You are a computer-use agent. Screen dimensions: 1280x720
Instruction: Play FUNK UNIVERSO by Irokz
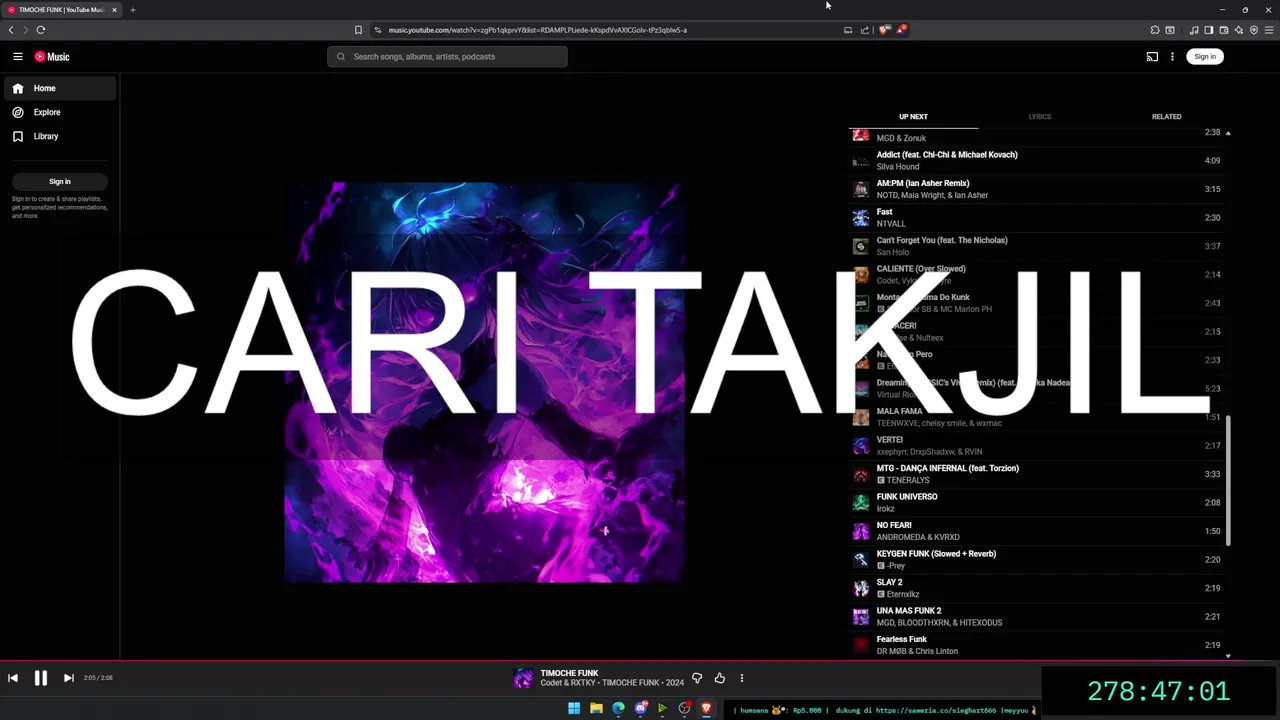coord(1035,502)
